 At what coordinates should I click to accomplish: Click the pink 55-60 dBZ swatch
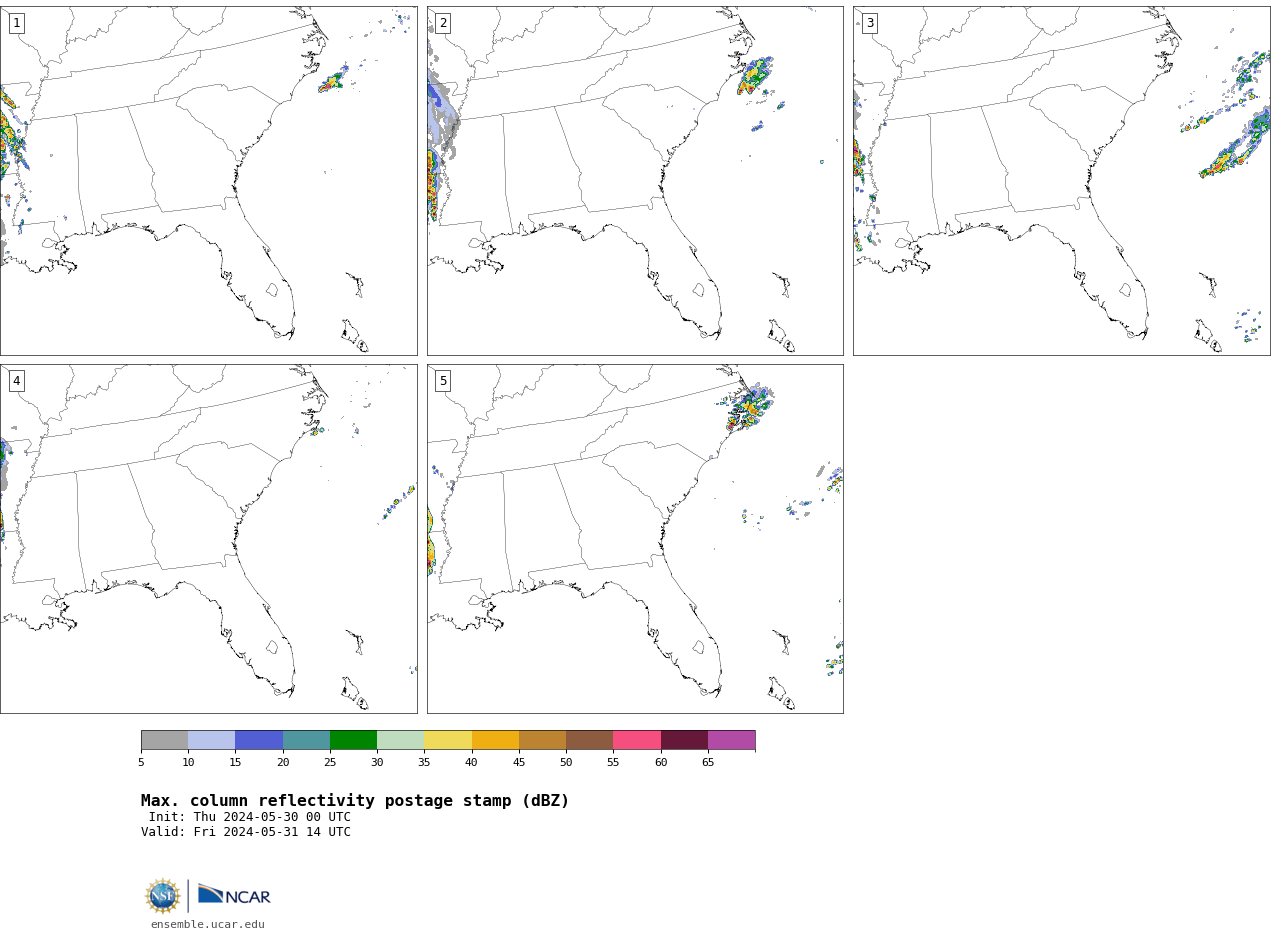[x=637, y=740]
